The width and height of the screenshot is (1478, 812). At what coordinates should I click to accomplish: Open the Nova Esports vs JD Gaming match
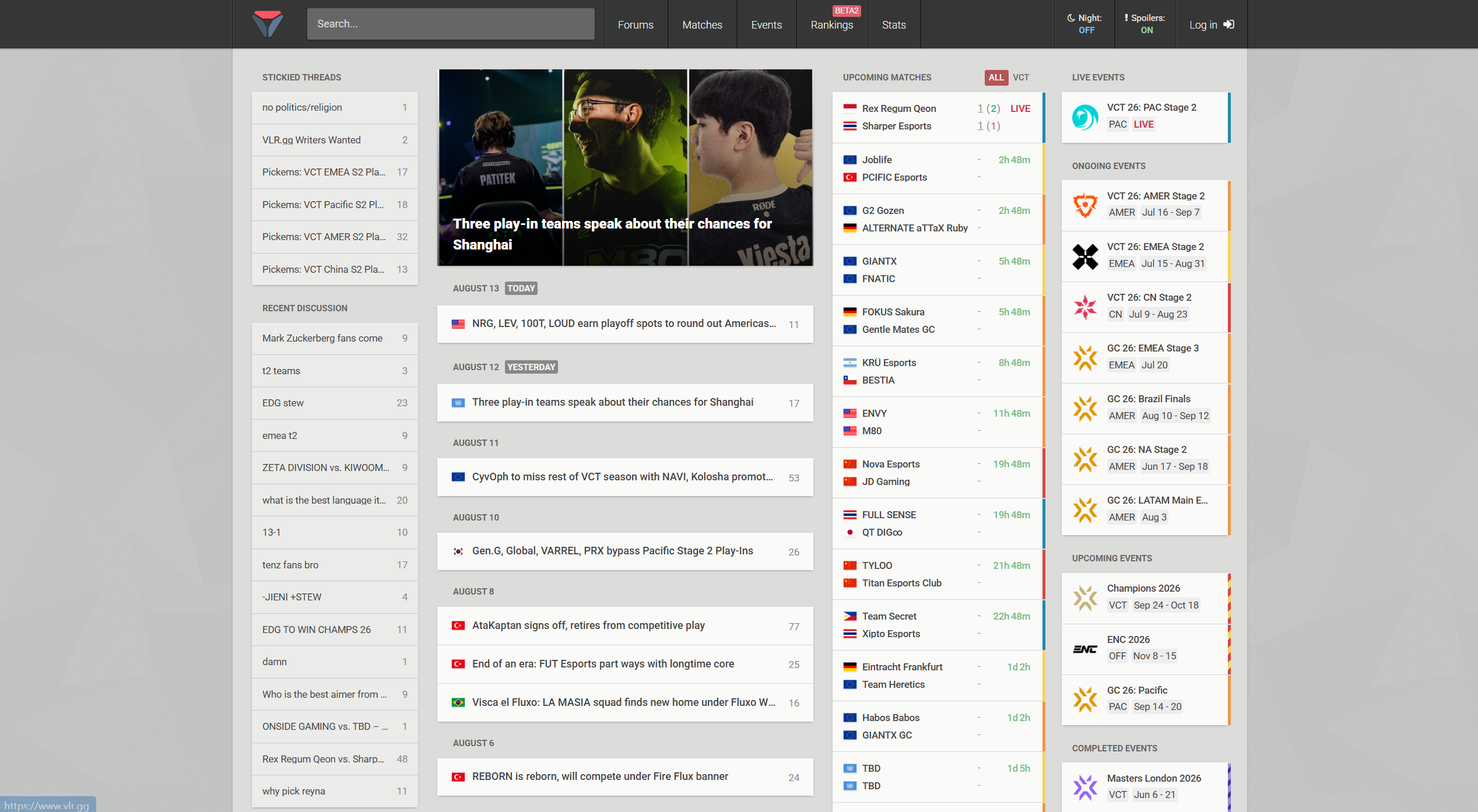(x=938, y=473)
